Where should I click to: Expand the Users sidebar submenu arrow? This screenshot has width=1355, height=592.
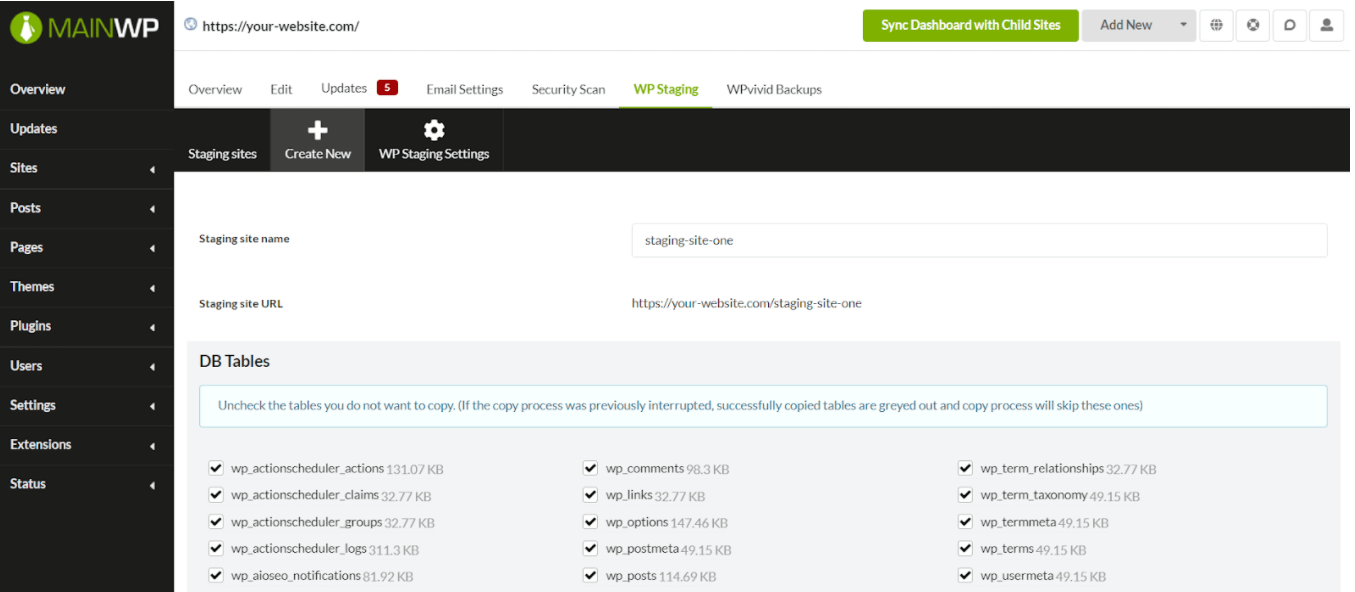(152, 367)
